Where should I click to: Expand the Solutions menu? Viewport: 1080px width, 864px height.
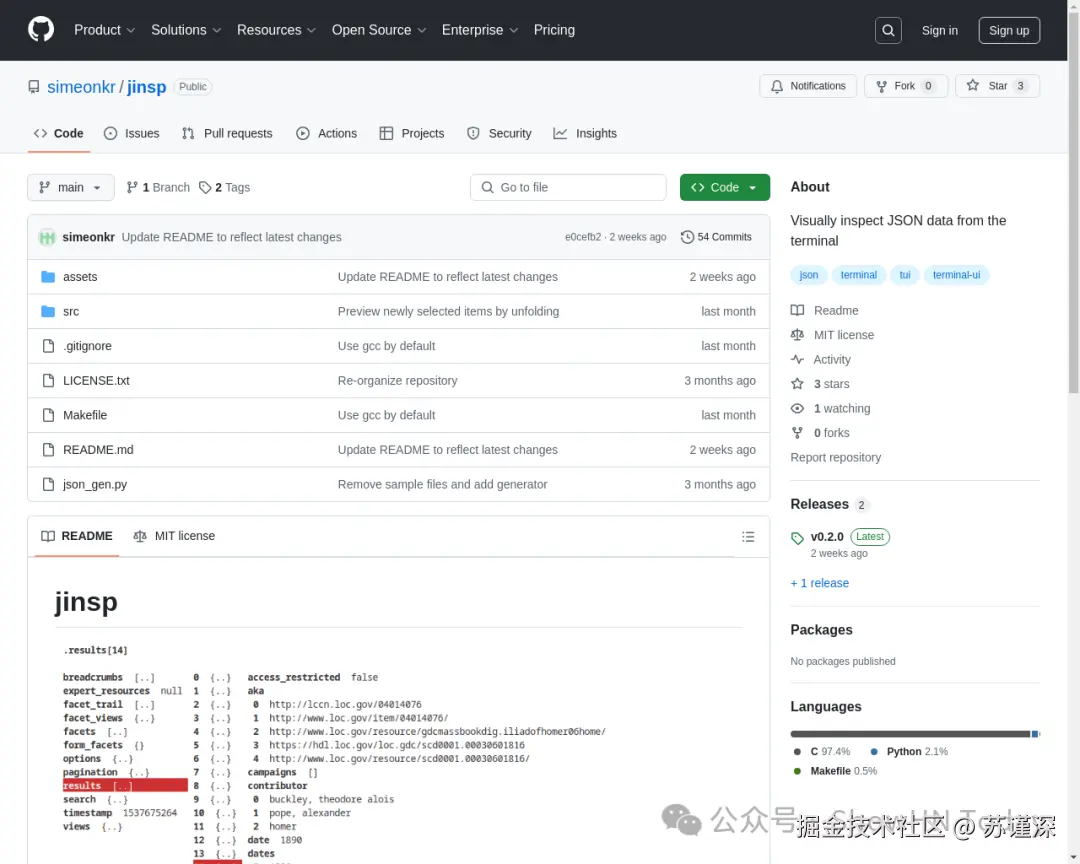coord(186,30)
